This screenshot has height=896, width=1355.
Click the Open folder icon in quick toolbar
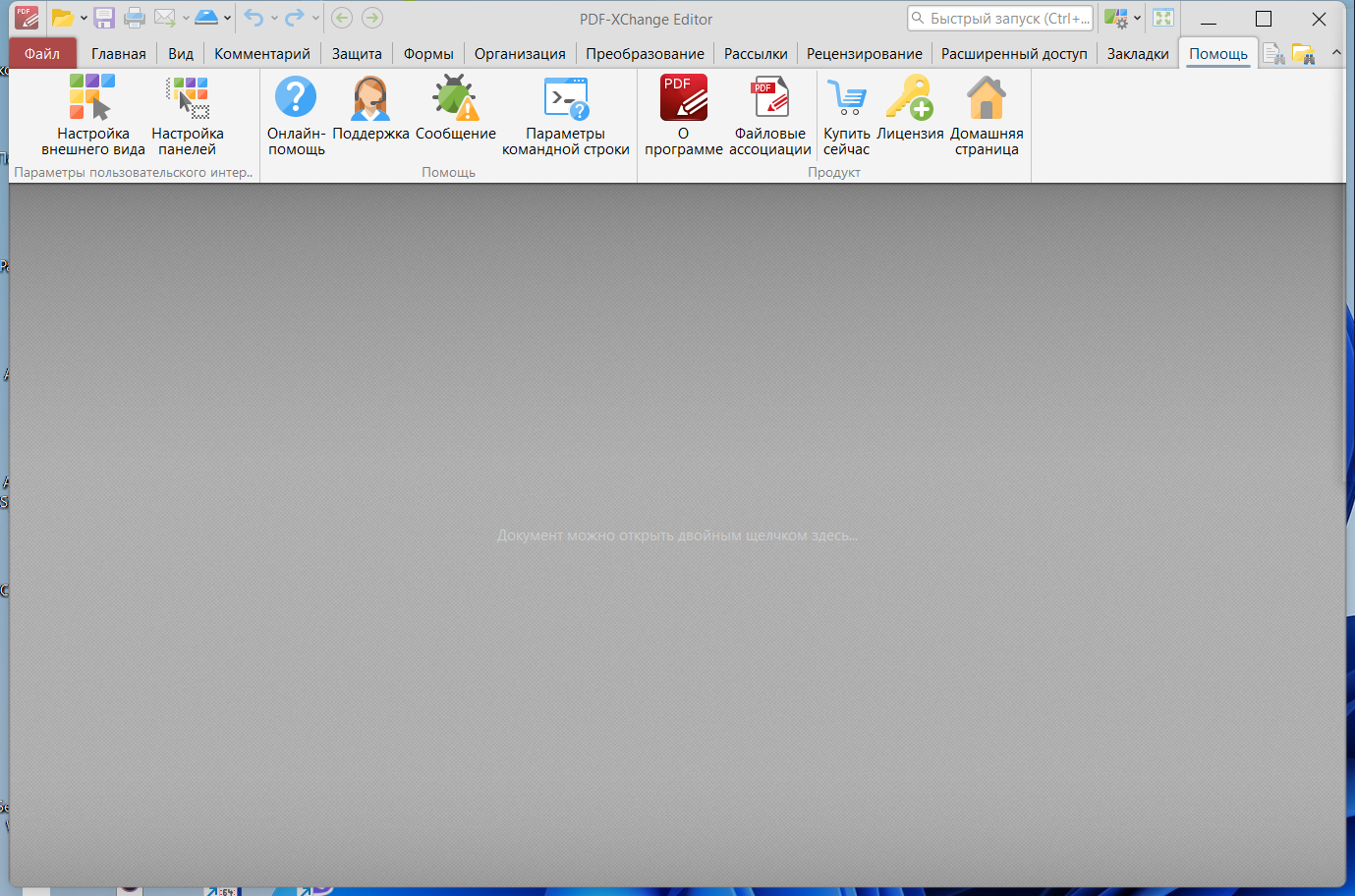(x=63, y=18)
